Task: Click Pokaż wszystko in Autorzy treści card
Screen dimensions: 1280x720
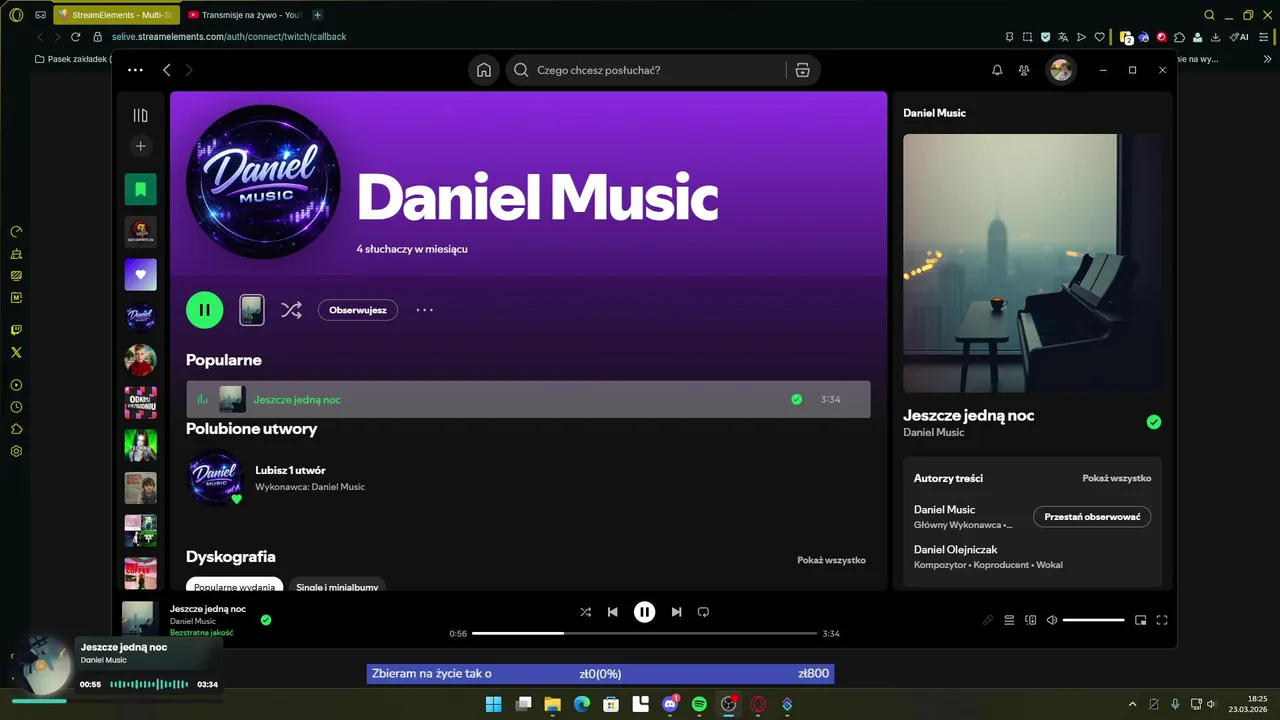Action: coord(1116,478)
